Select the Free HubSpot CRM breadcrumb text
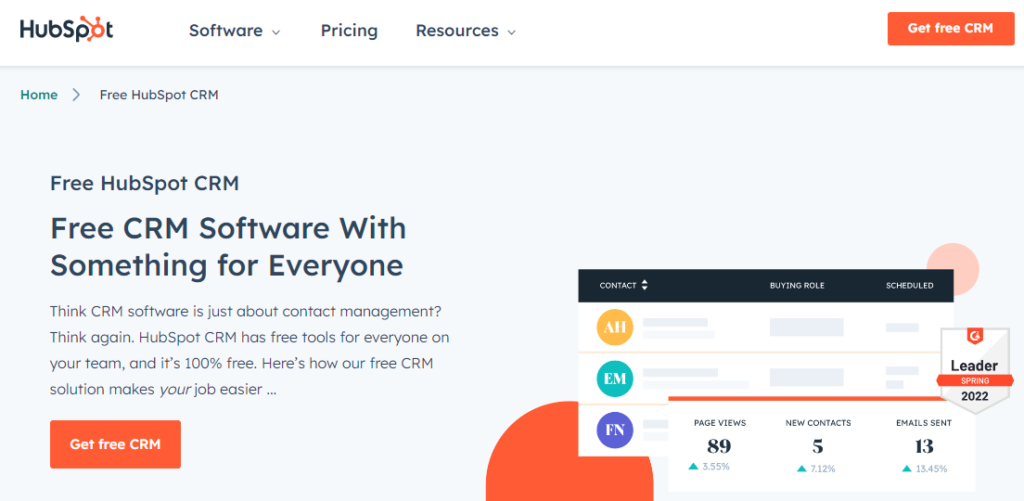 (159, 95)
